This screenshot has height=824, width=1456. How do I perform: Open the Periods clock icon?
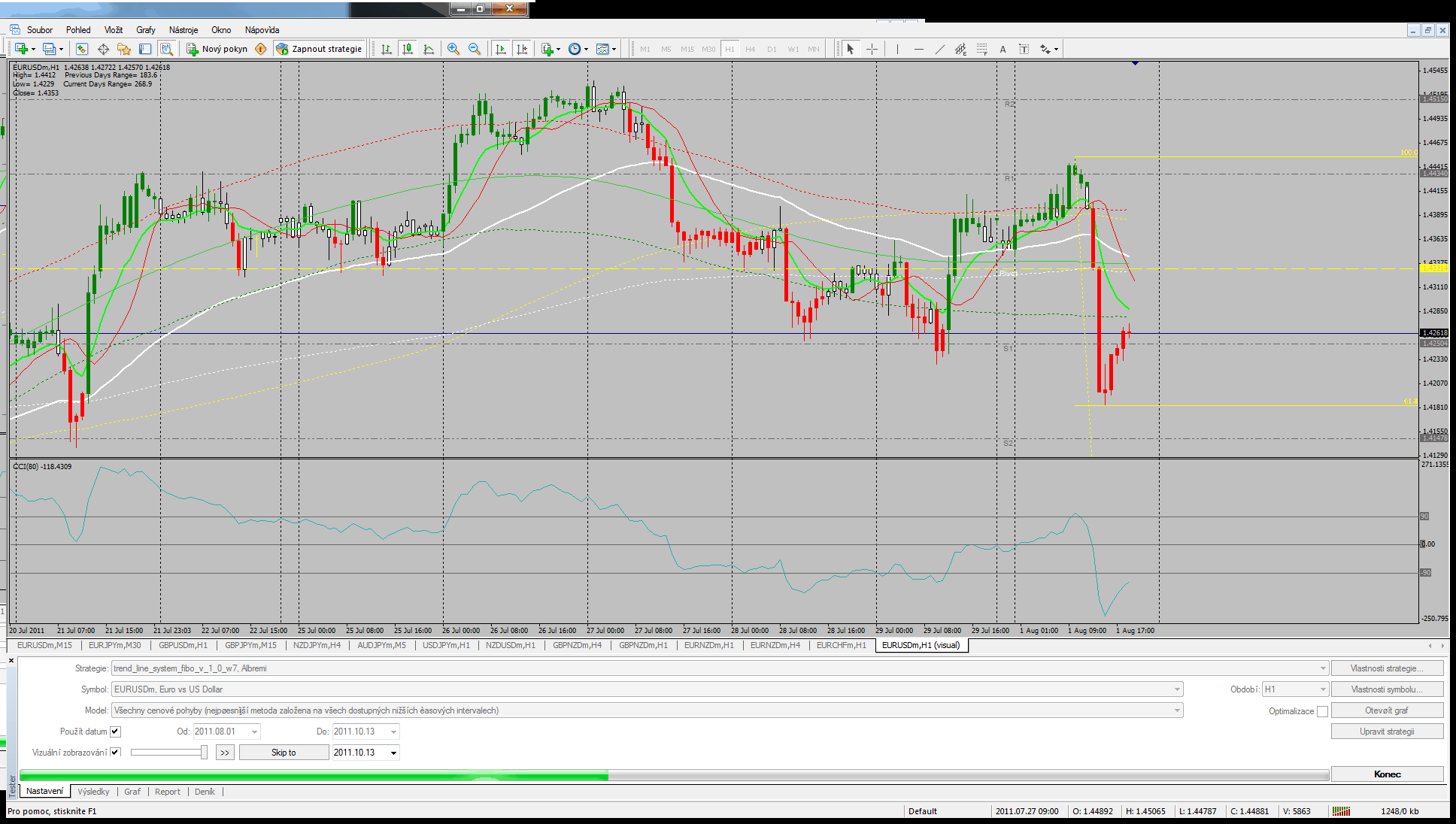click(575, 49)
